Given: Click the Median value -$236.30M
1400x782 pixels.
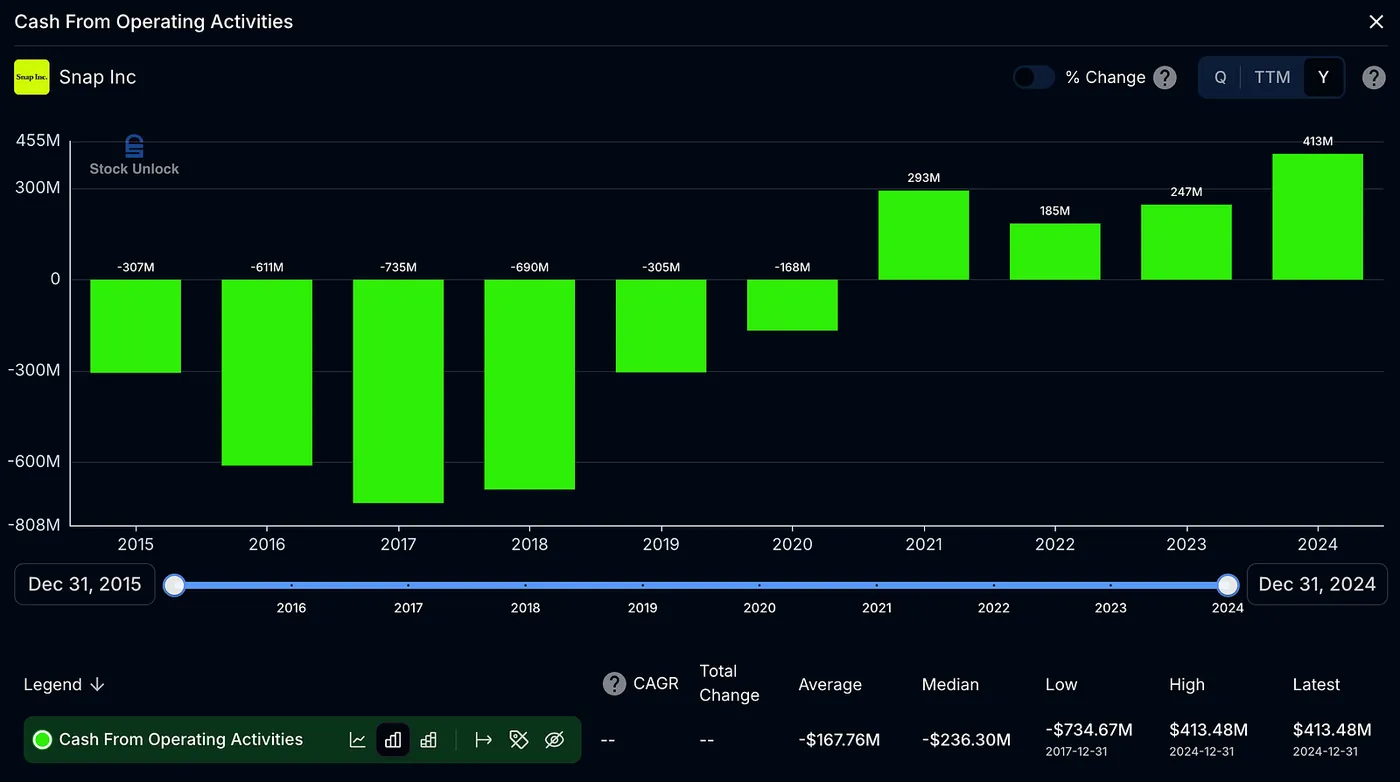Looking at the screenshot, I should point(966,740).
